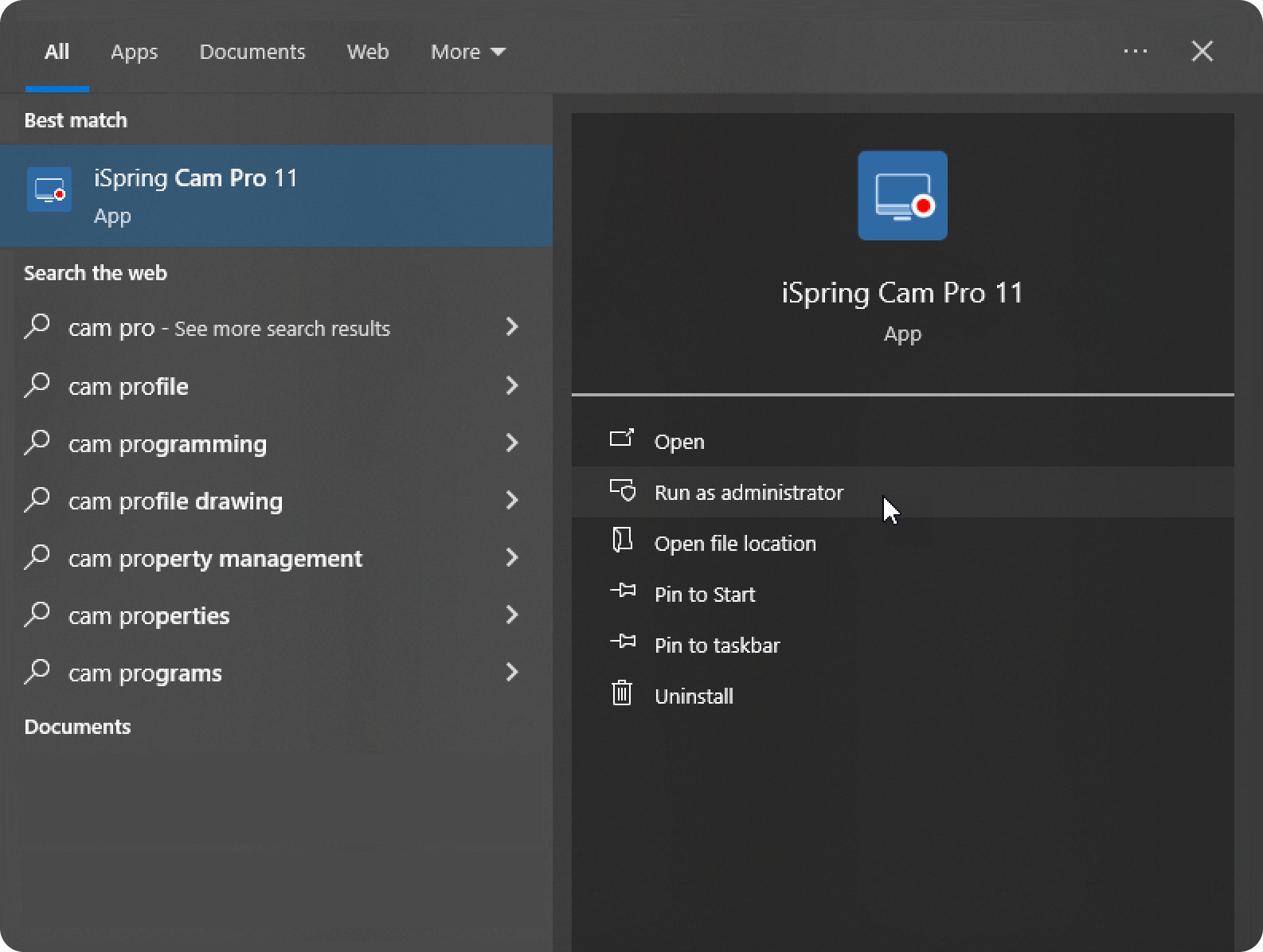The image size is (1263, 952).
Task: Click the iSpring Cam Pro 11 title in preview
Action: click(x=902, y=293)
